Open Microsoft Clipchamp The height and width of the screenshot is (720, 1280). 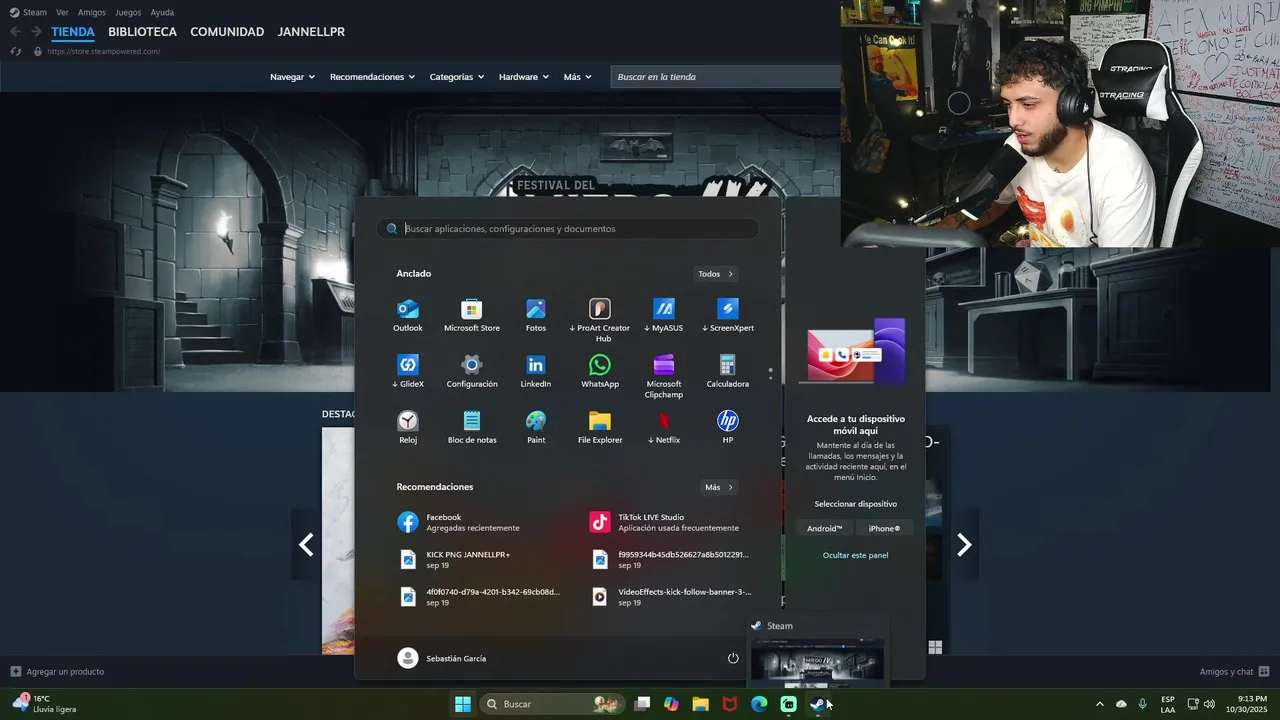(x=664, y=375)
